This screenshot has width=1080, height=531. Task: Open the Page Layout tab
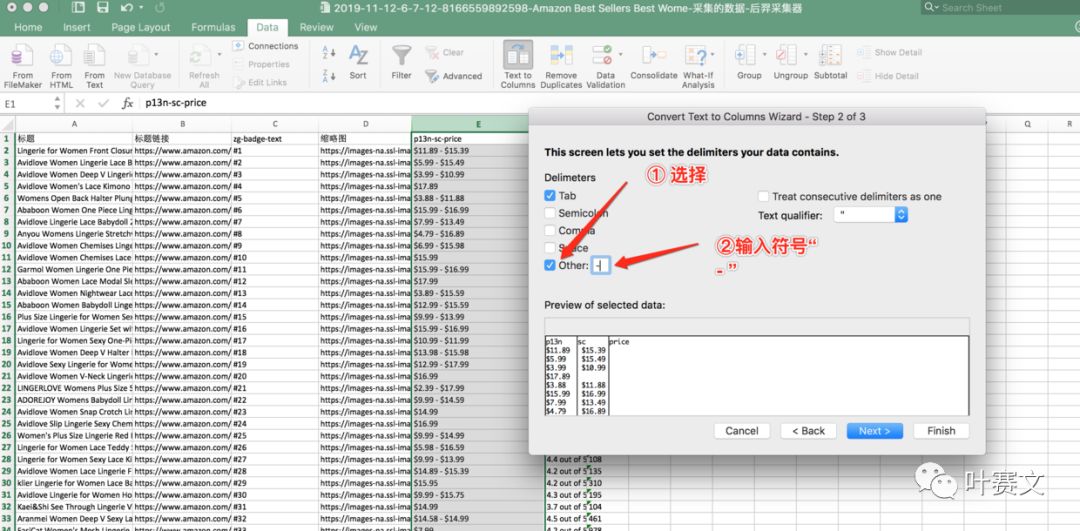click(x=140, y=28)
